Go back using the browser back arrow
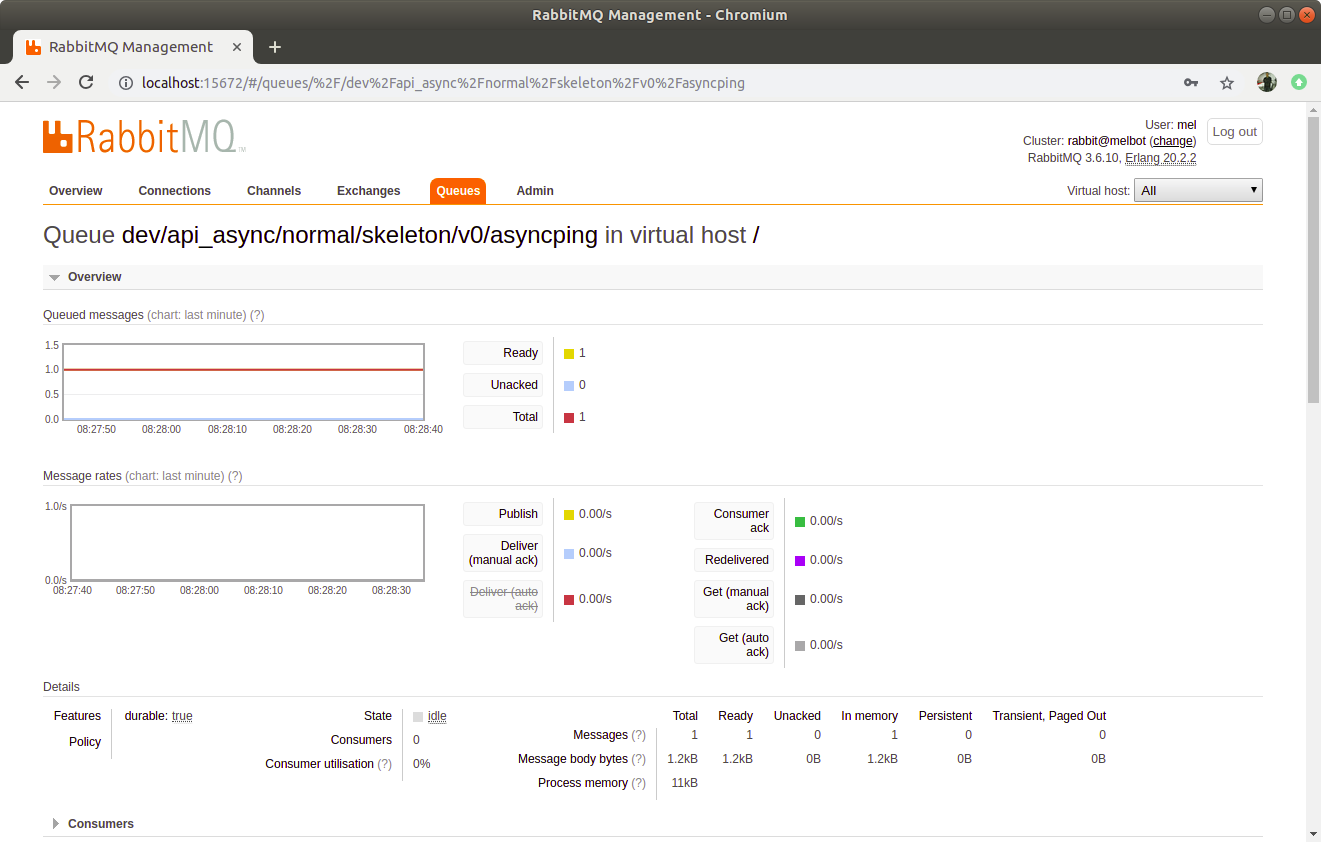This screenshot has height=842, width=1321. point(22,83)
